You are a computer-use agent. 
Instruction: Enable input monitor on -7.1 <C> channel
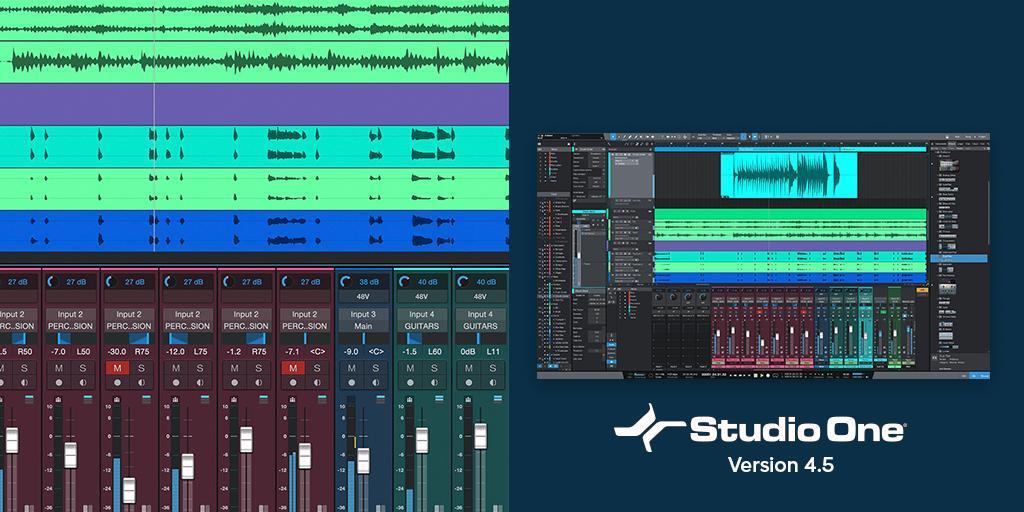click(317, 383)
